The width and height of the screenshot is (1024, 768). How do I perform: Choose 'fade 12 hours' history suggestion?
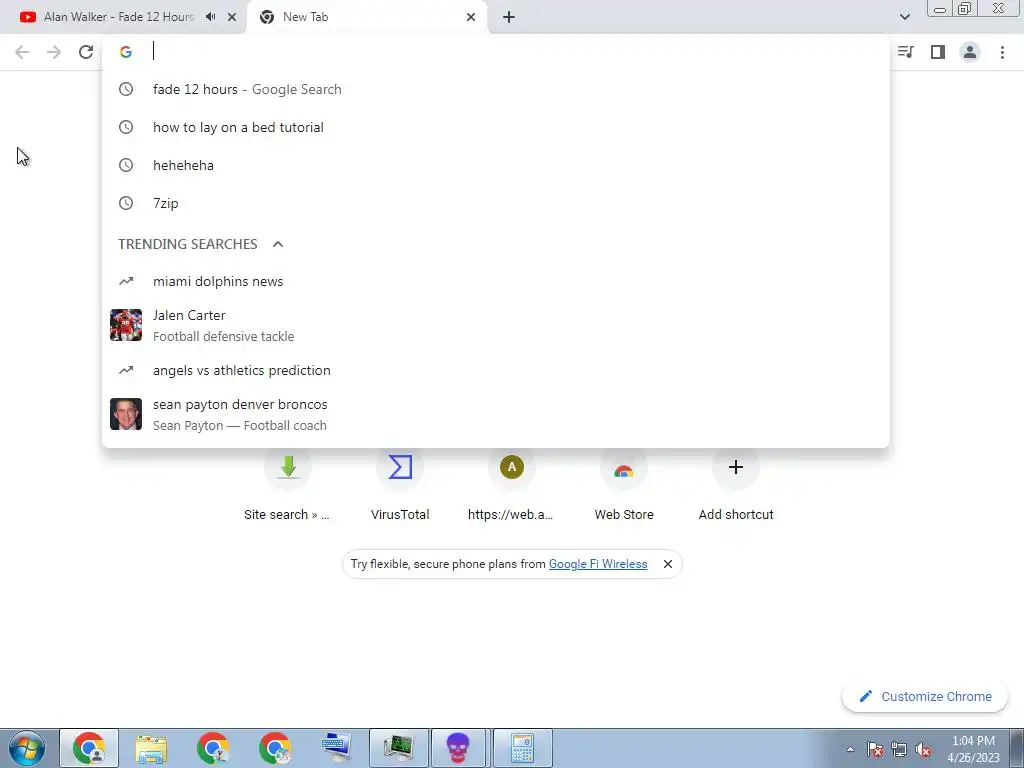(x=496, y=89)
